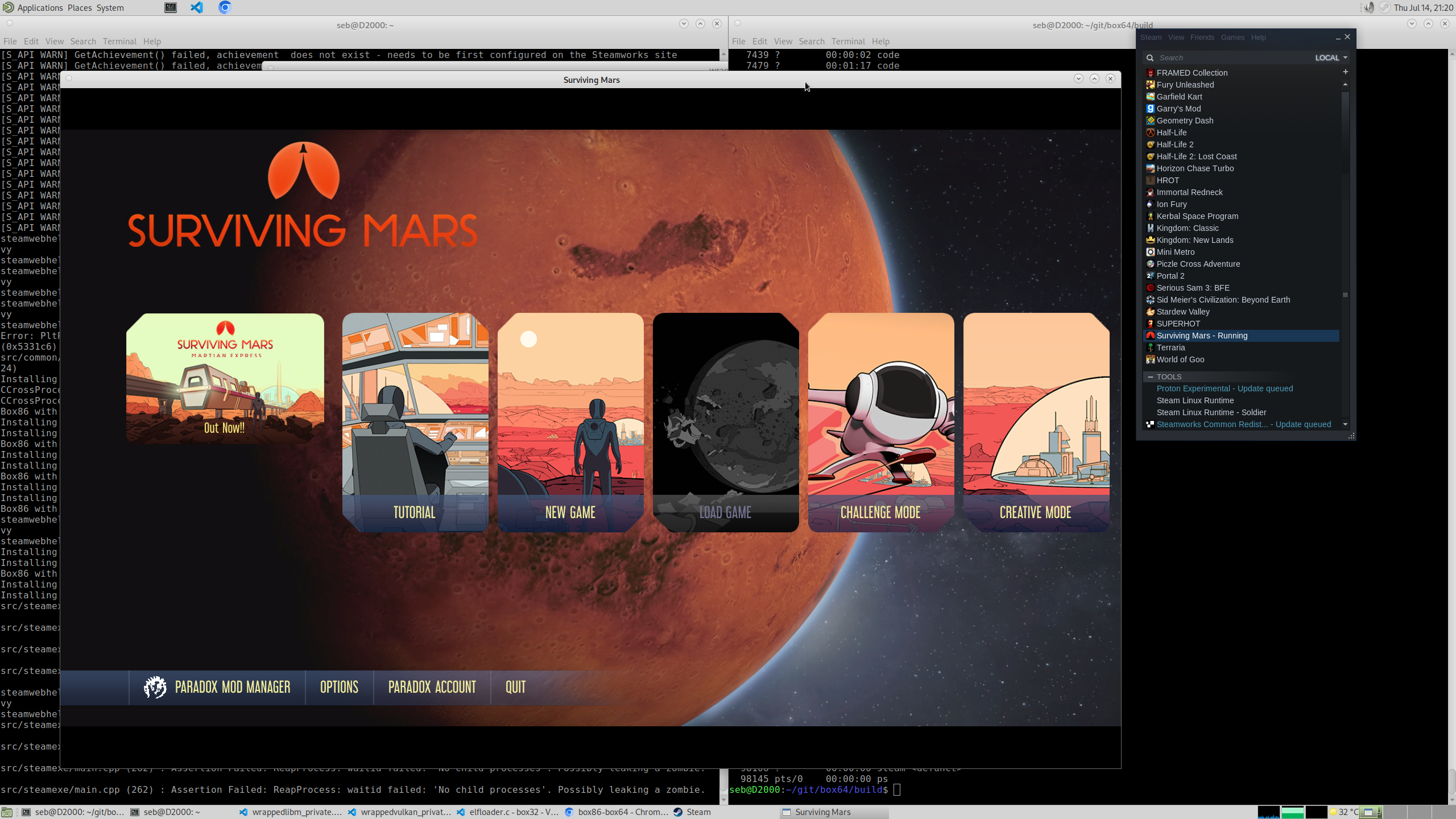Click the Garry's Mod icon in Steam list
1456x819 pixels.
1150,109
